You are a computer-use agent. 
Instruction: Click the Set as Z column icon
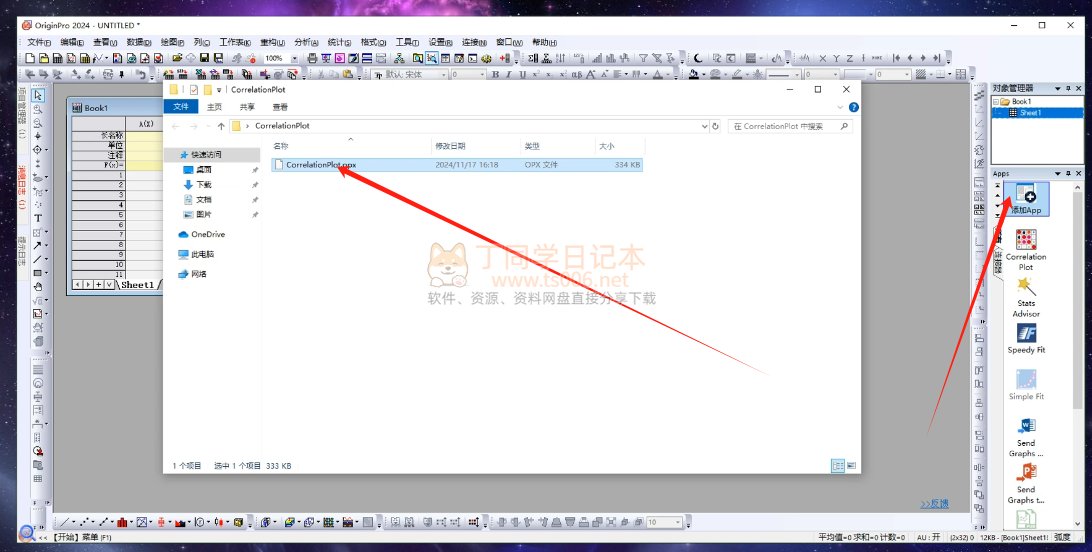coord(850,58)
